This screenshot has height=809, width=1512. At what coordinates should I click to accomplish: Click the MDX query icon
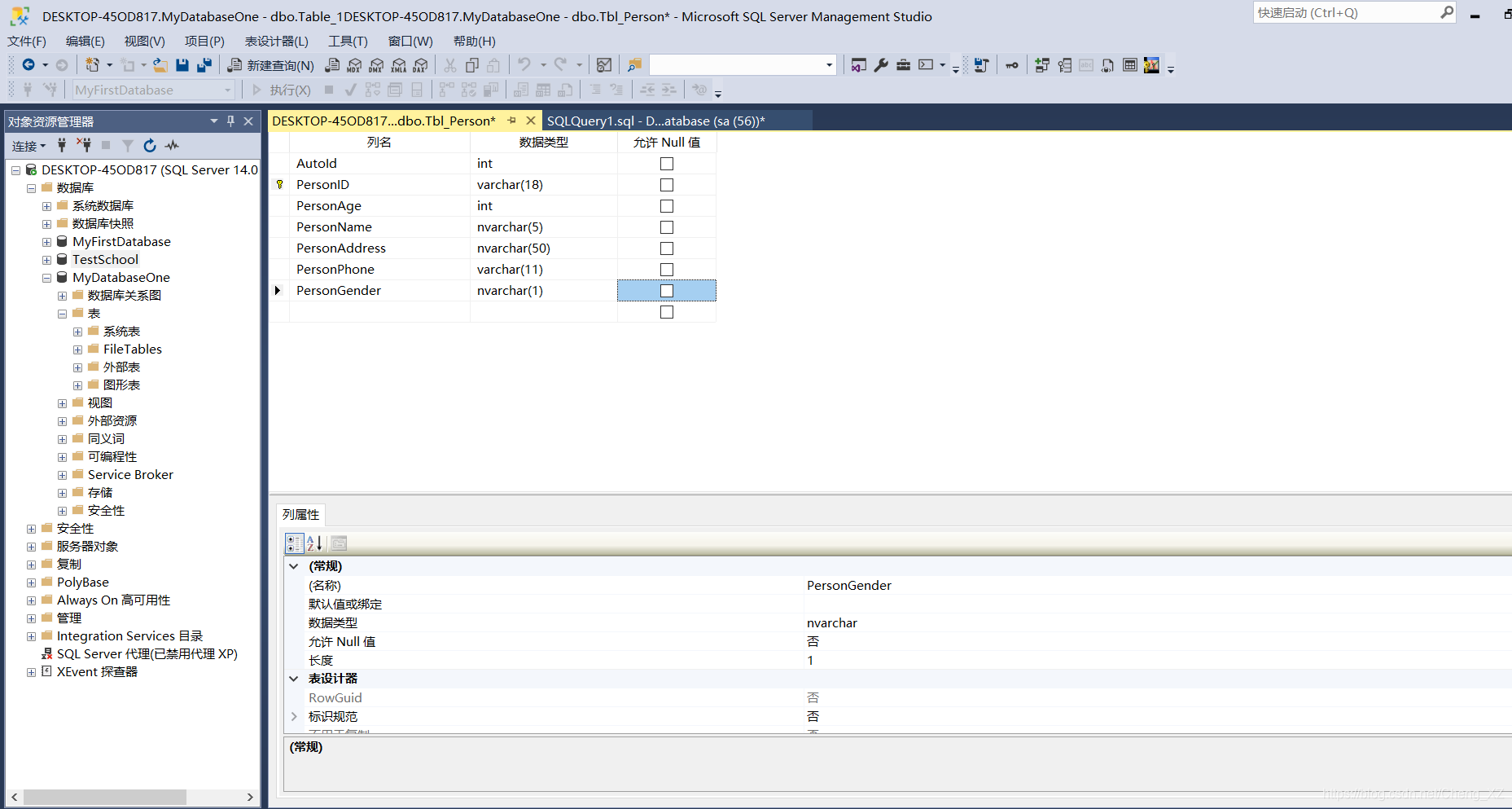pyautogui.click(x=354, y=65)
